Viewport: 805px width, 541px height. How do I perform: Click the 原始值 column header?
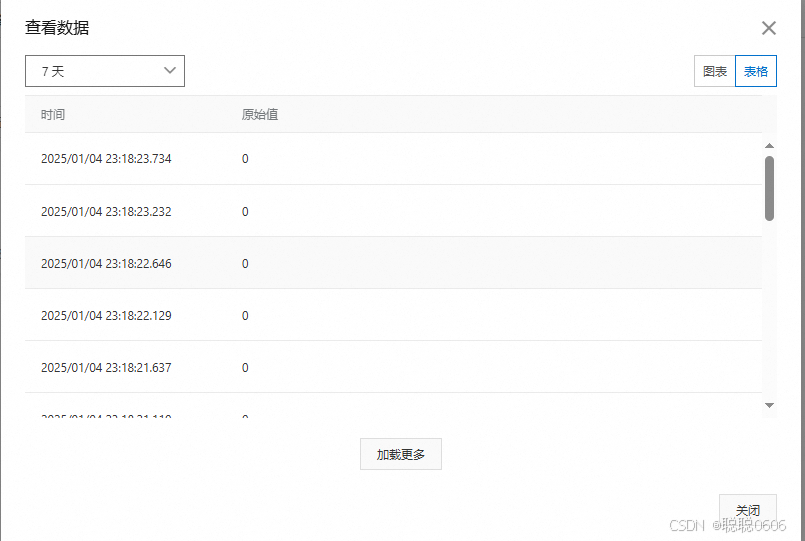[260, 114]
